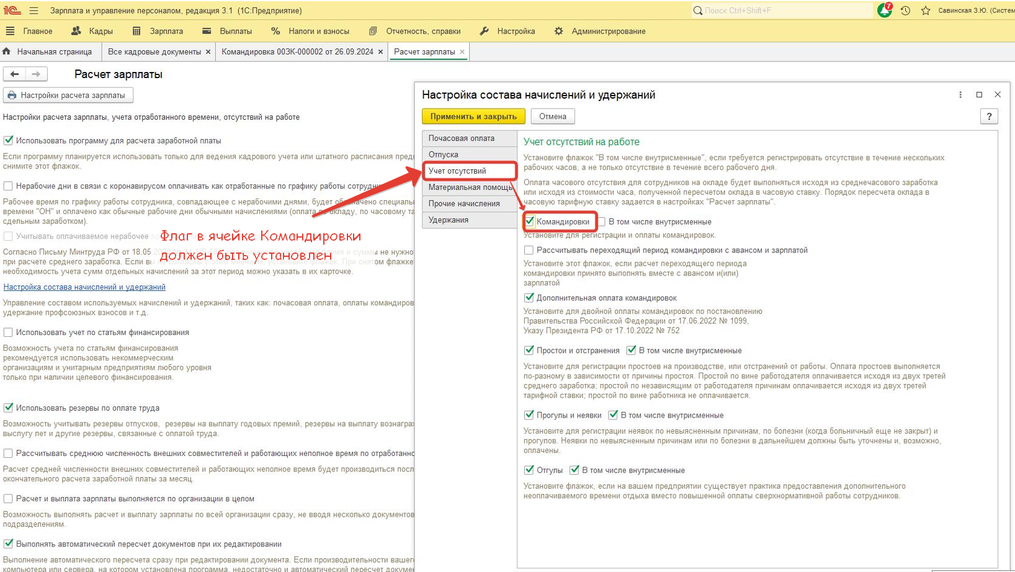Select Почасовая оплата section
Screen dimensions: 1015x572
462,138
